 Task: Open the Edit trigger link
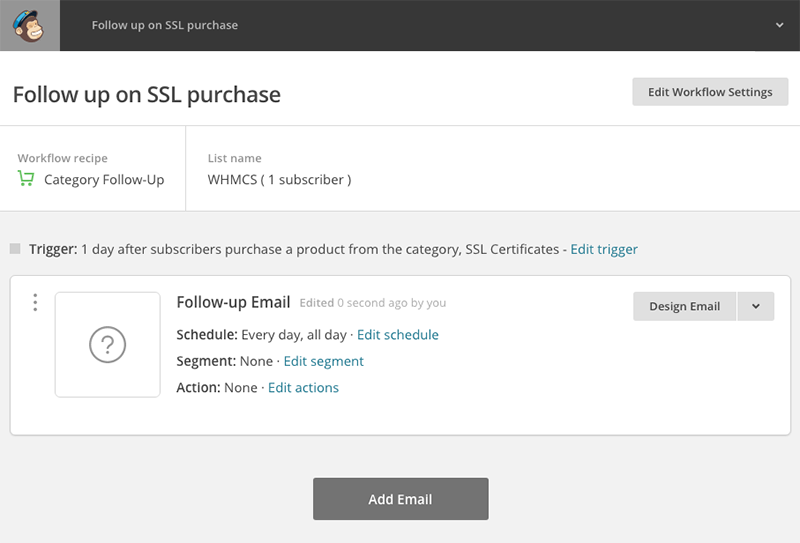[604, 249]
